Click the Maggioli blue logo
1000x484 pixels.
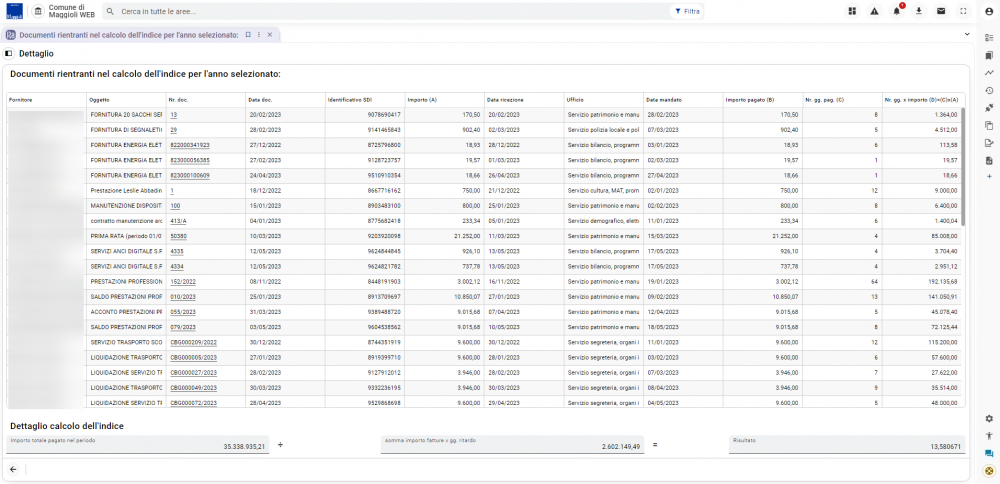pos(15,11)
